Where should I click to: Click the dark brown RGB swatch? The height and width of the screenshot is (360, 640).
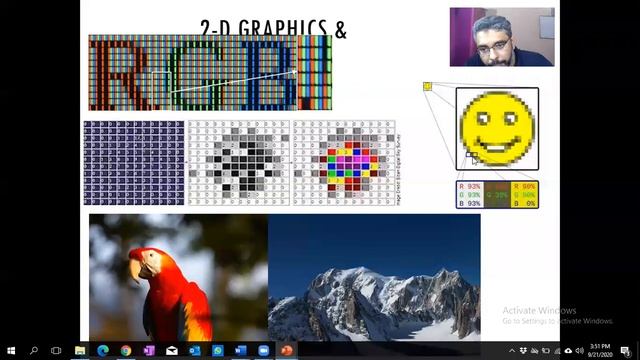[497, 195]
